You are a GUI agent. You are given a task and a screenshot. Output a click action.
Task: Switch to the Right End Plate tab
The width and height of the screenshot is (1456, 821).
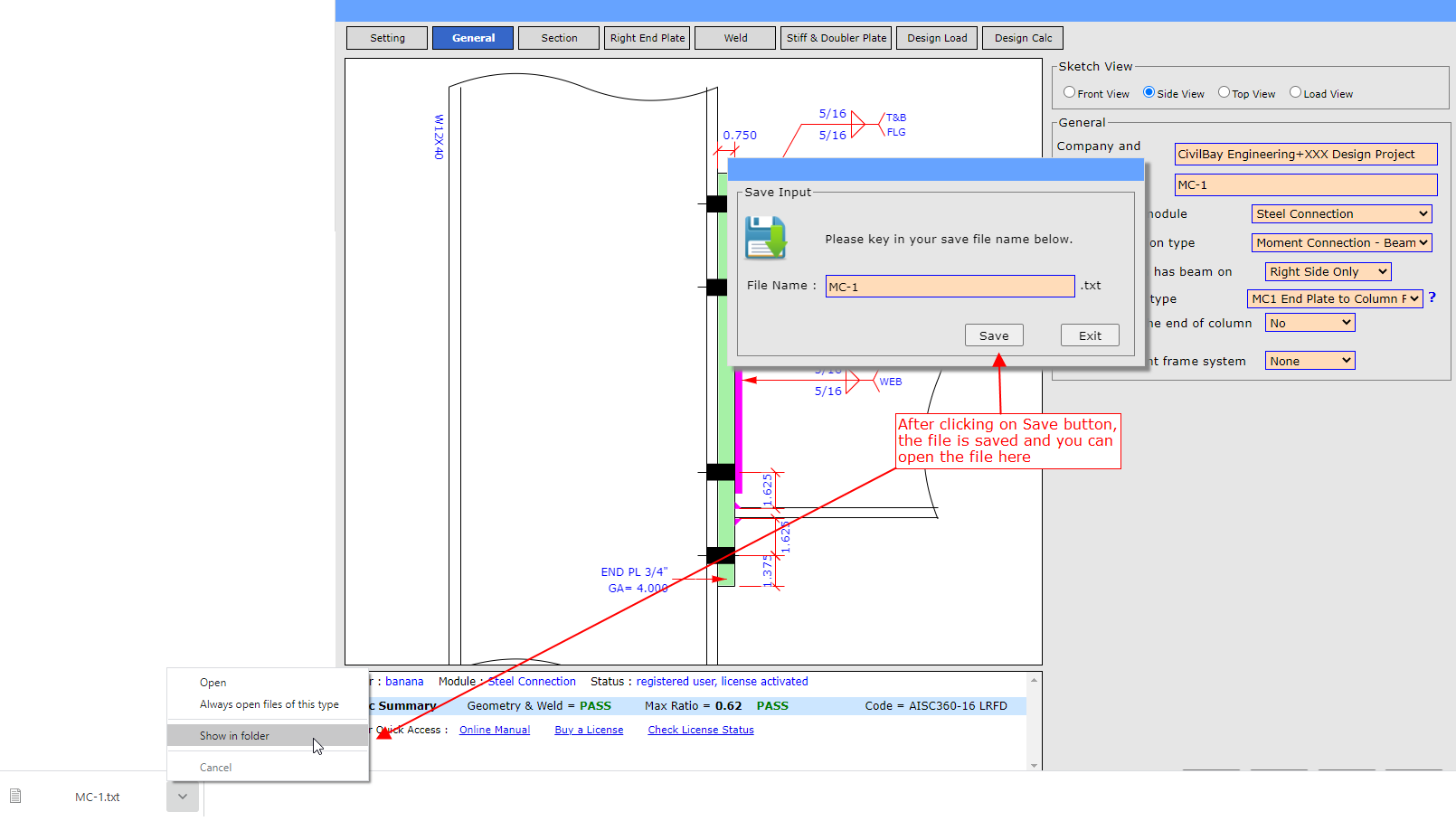(647, 38)
